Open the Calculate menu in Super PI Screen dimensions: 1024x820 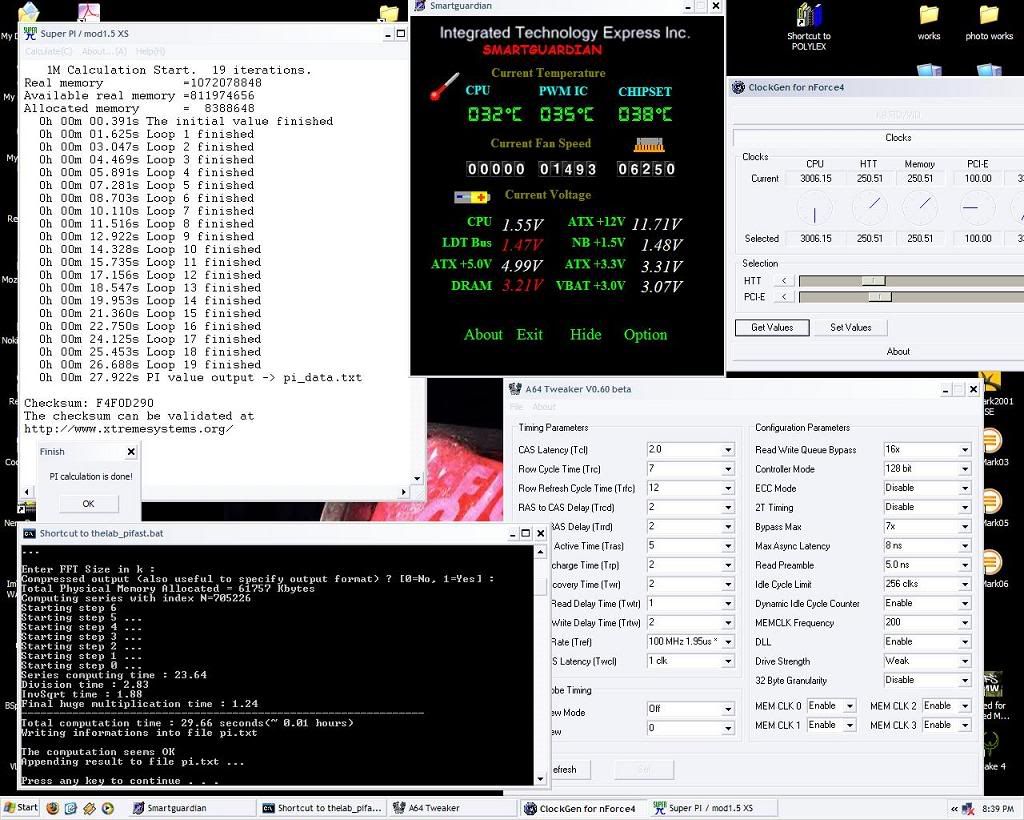point(49,52)
